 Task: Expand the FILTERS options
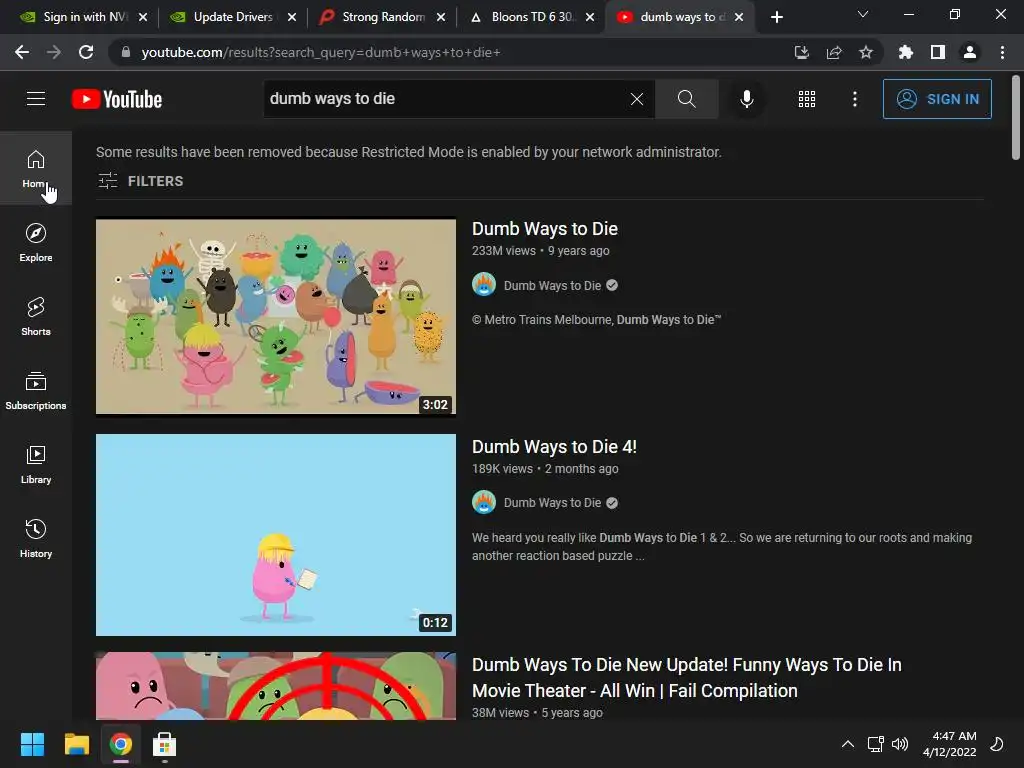pos(140,181)
